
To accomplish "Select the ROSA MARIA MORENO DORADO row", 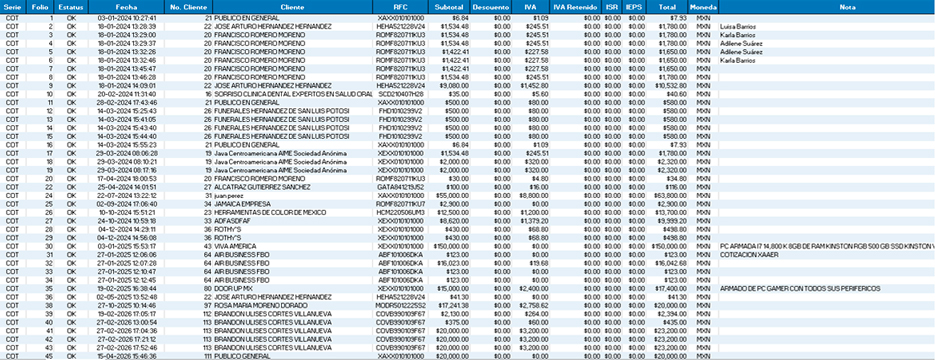I will coord(468,305).
